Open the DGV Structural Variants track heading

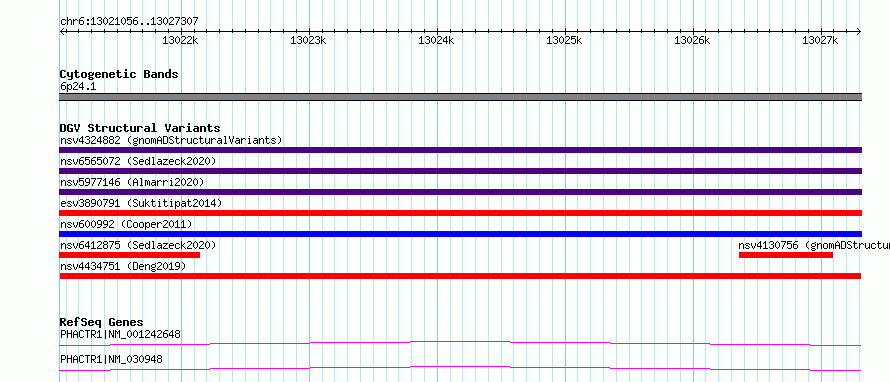140,128
